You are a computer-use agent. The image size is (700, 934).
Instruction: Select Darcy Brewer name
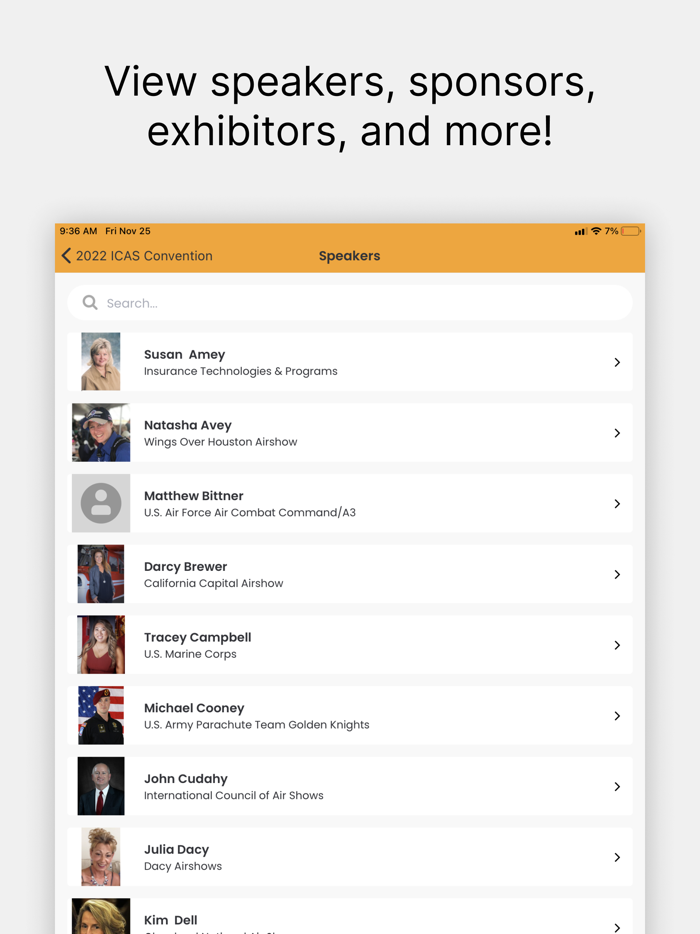(185, 566)
